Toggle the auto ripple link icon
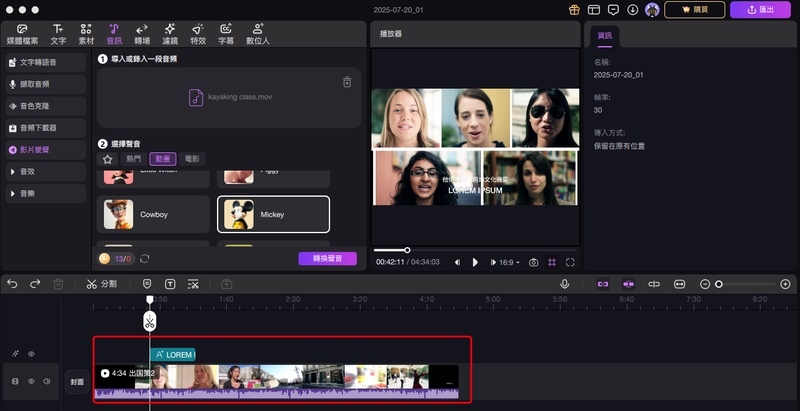 pos(603,284)
